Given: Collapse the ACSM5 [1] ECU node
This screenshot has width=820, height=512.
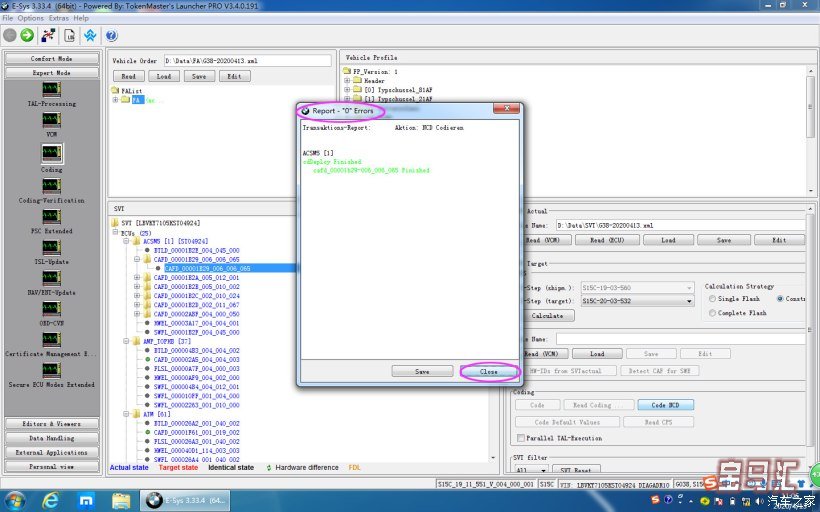Looking at the screenshot, I should coord(126,241).
